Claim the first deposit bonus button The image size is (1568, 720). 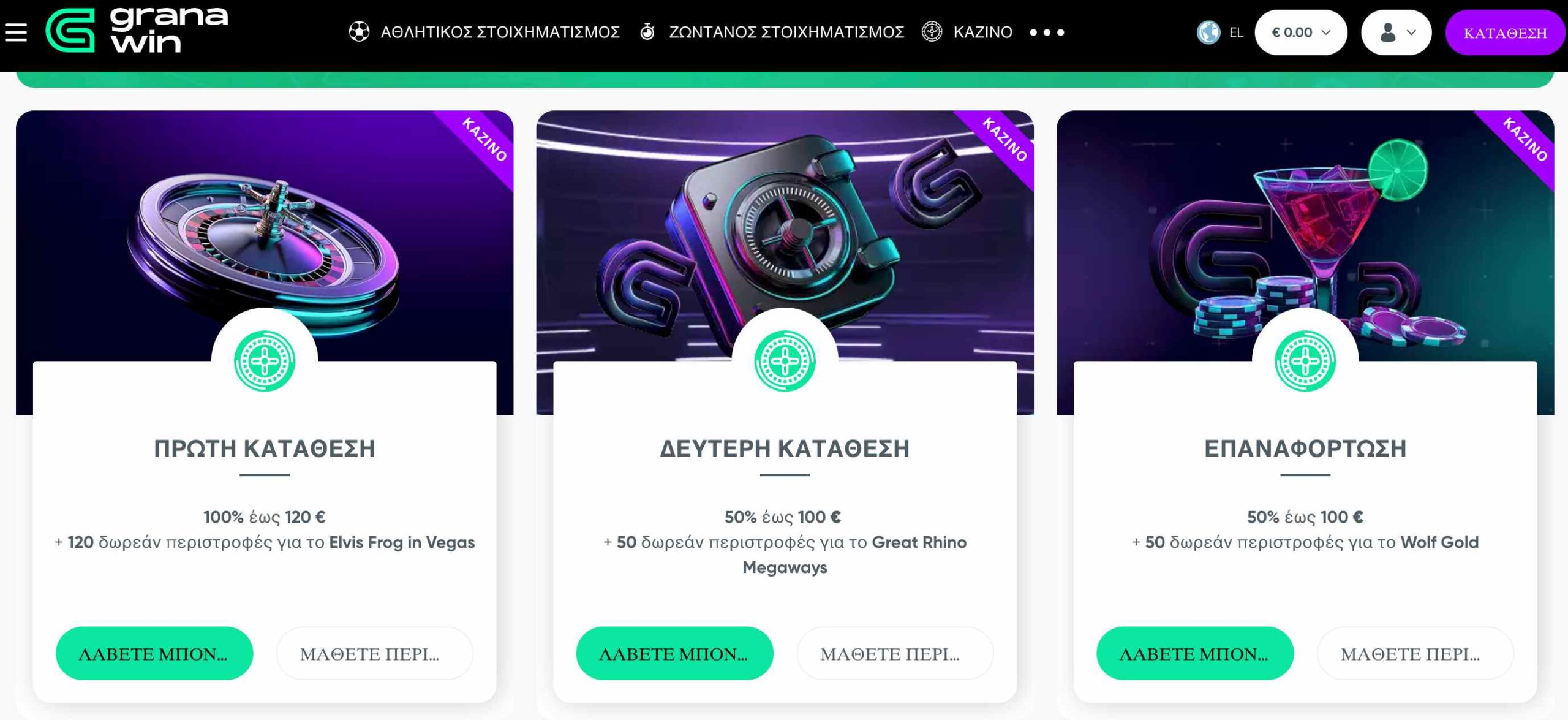[154, 653]
